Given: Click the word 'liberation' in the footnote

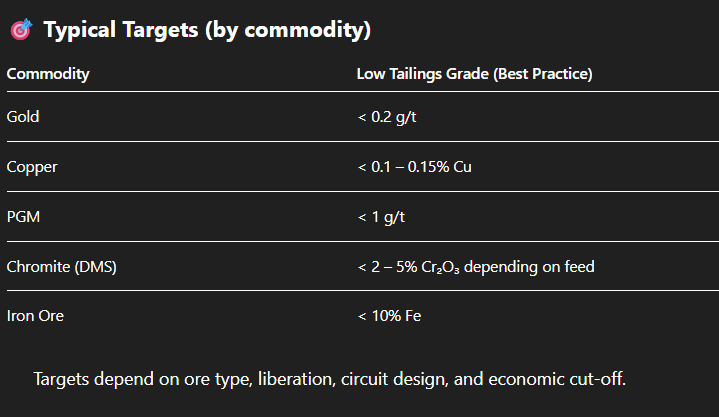Looking at the screenshot, I should pos(298,380).
